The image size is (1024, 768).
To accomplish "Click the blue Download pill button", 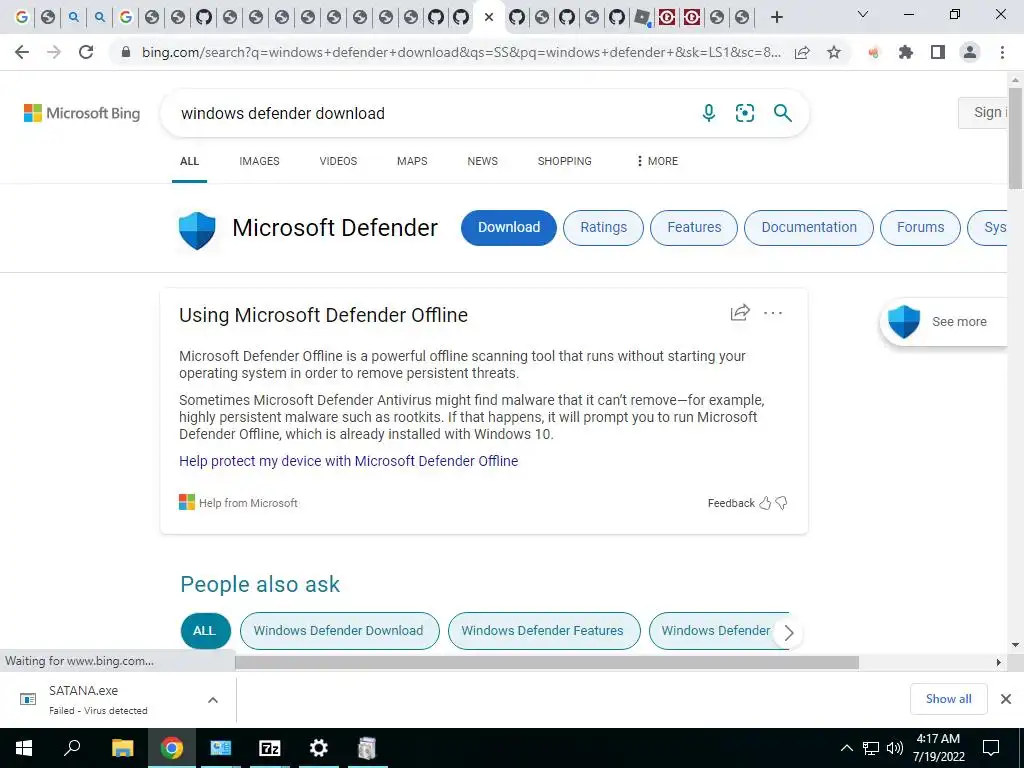I will tap(509, 227).
